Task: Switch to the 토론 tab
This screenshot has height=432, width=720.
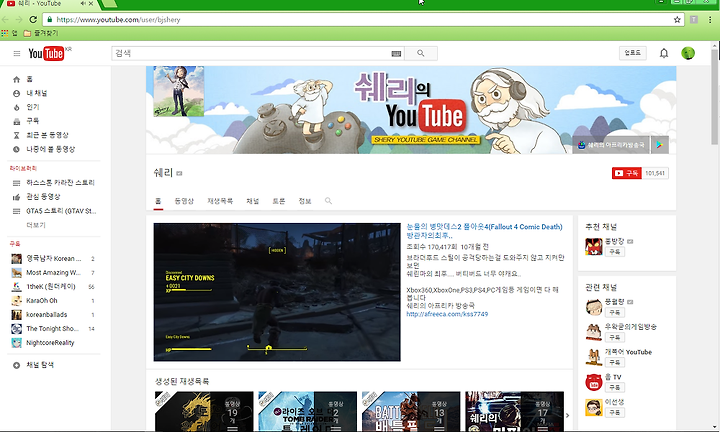Action: [x=279, y=201]
